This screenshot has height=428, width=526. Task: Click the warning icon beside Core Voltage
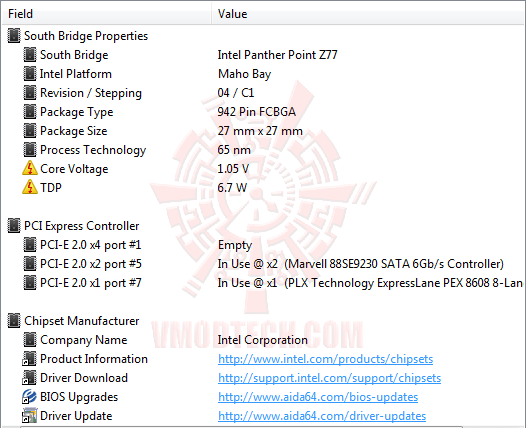click(x=30, y=168)
